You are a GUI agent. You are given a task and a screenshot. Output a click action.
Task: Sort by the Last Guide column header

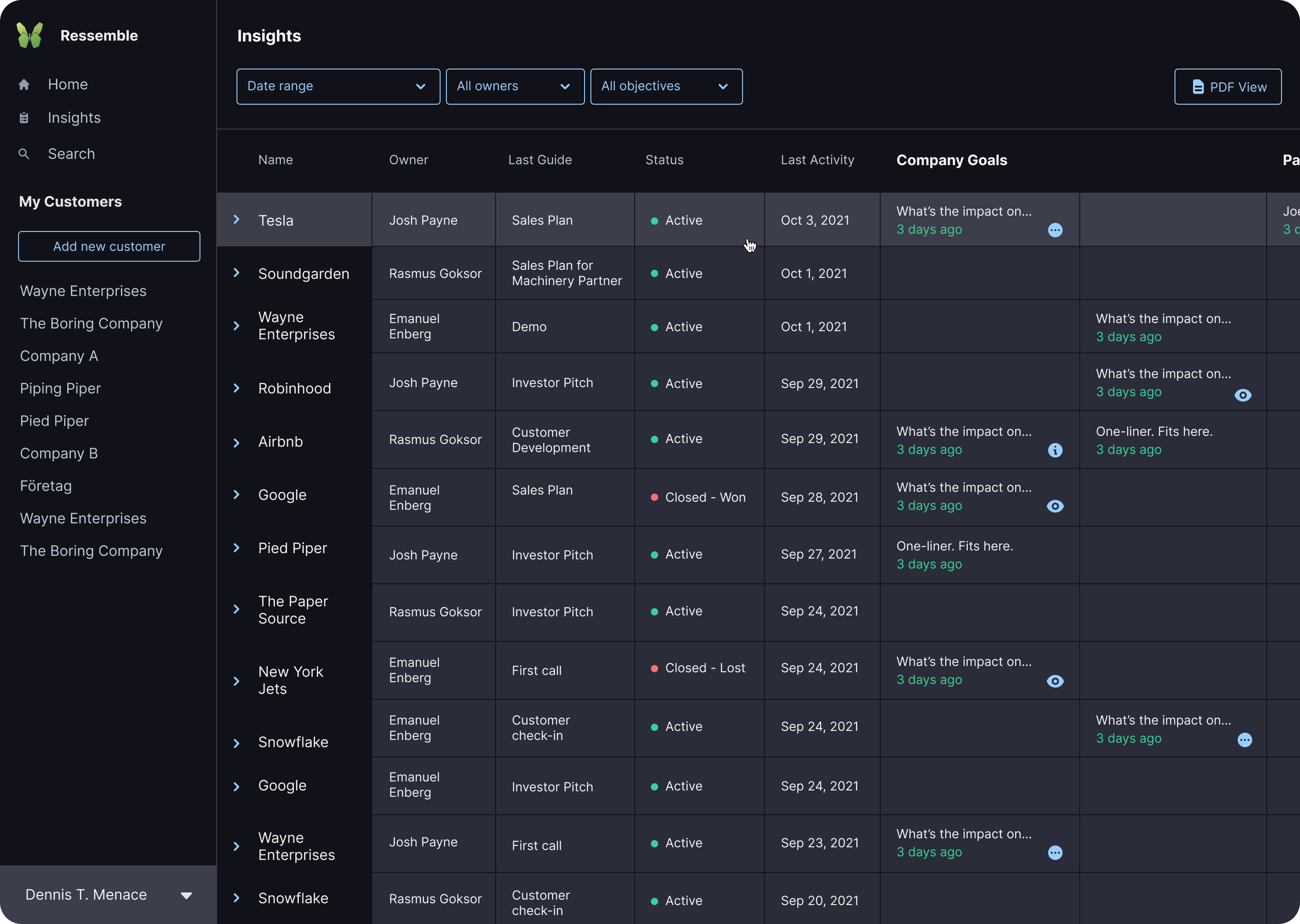[540, 160]
